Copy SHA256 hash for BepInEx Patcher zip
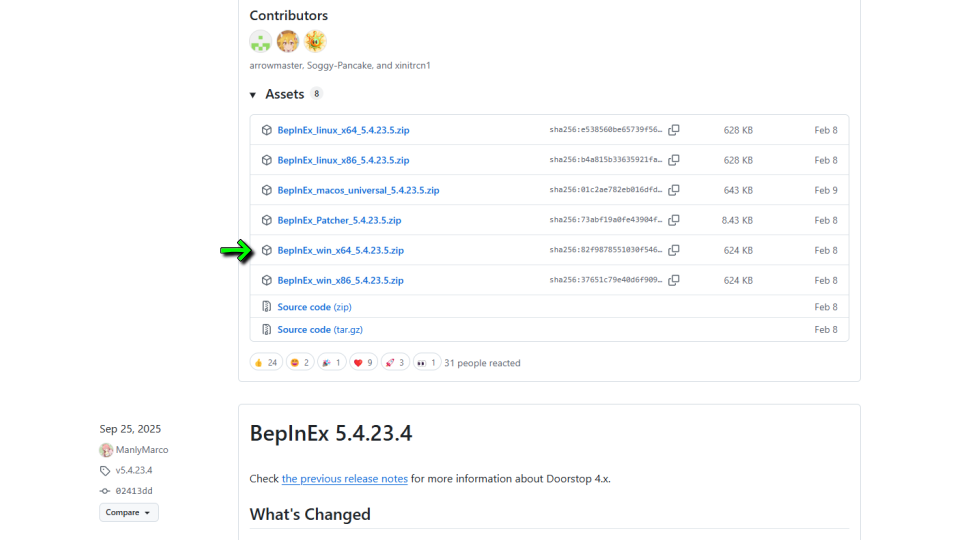Image resolution: width=960 pixels, height=540 pixels. (x=674, y=220)
